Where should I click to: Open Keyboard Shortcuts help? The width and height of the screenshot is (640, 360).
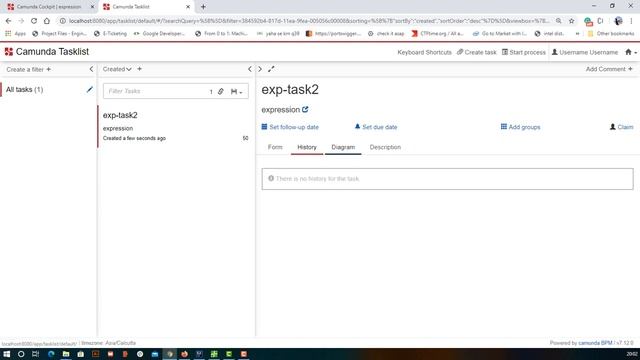click(x=424, y=52)
